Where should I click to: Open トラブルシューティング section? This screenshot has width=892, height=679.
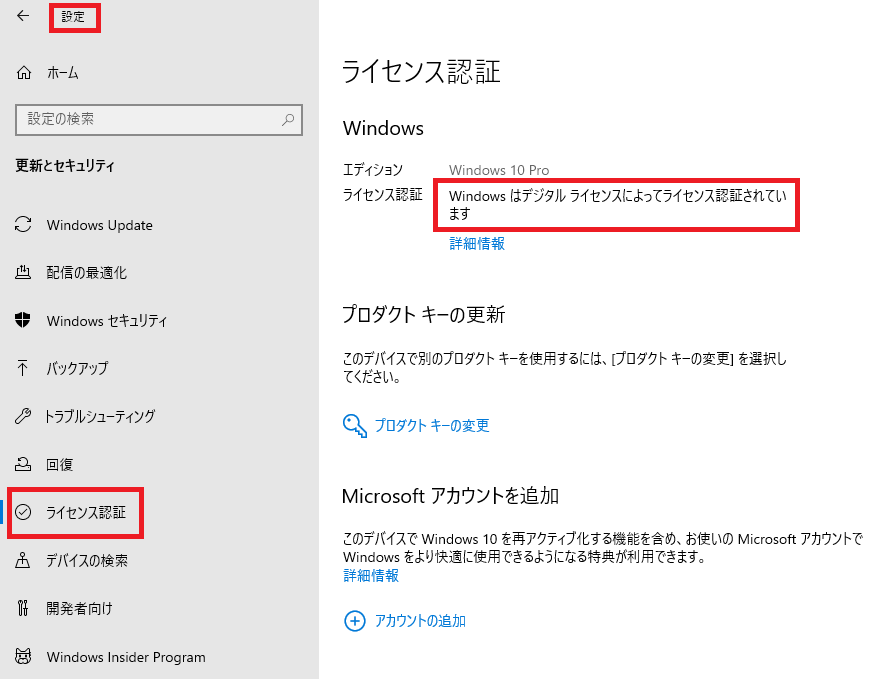[100, 416]
